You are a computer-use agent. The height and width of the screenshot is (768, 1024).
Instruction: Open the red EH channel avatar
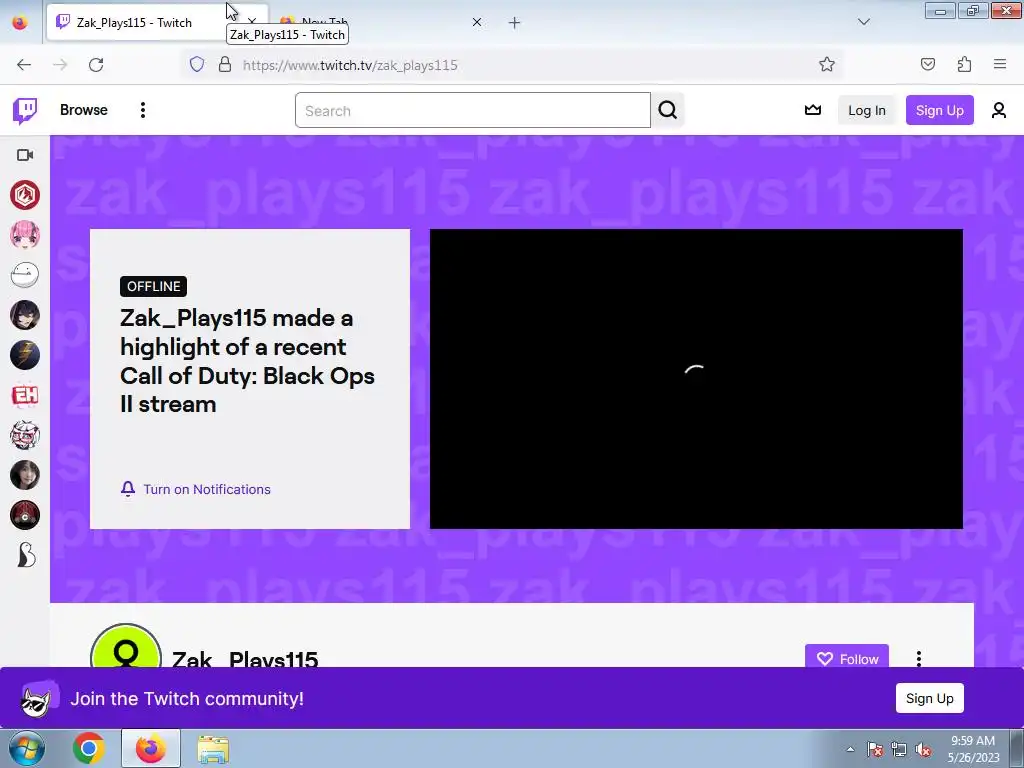click(x=25, y=395)
